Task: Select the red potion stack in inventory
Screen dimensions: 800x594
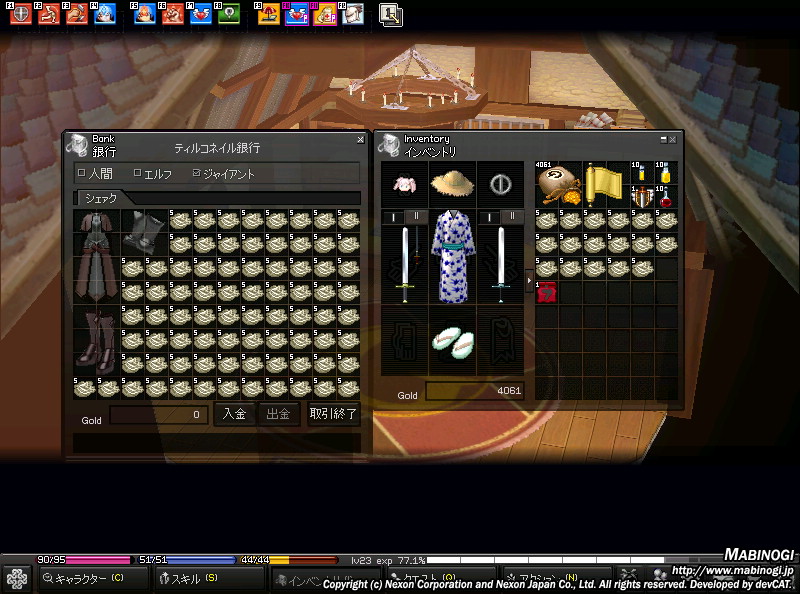Action: [x=665, y=196]
